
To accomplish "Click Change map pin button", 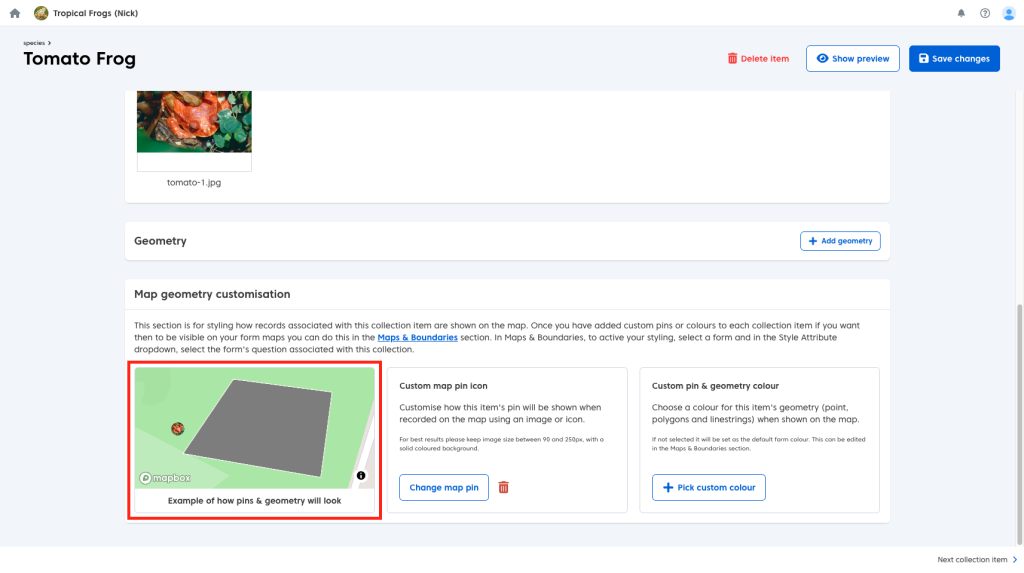I will (444, 487).
